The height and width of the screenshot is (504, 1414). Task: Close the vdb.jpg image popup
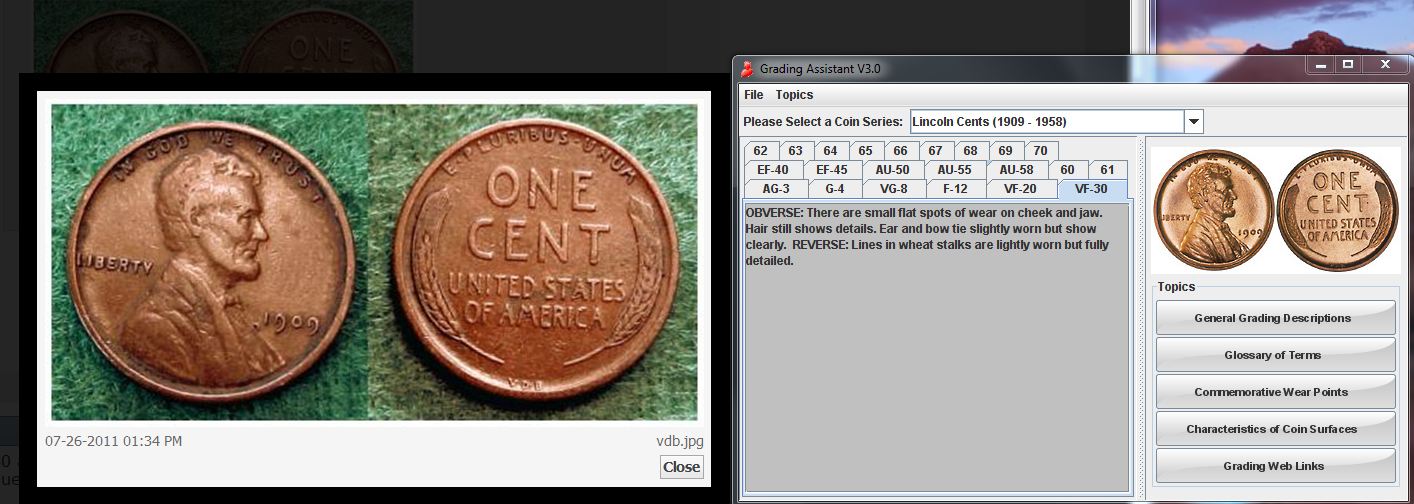pyautogui.click(x=681, y=467)
